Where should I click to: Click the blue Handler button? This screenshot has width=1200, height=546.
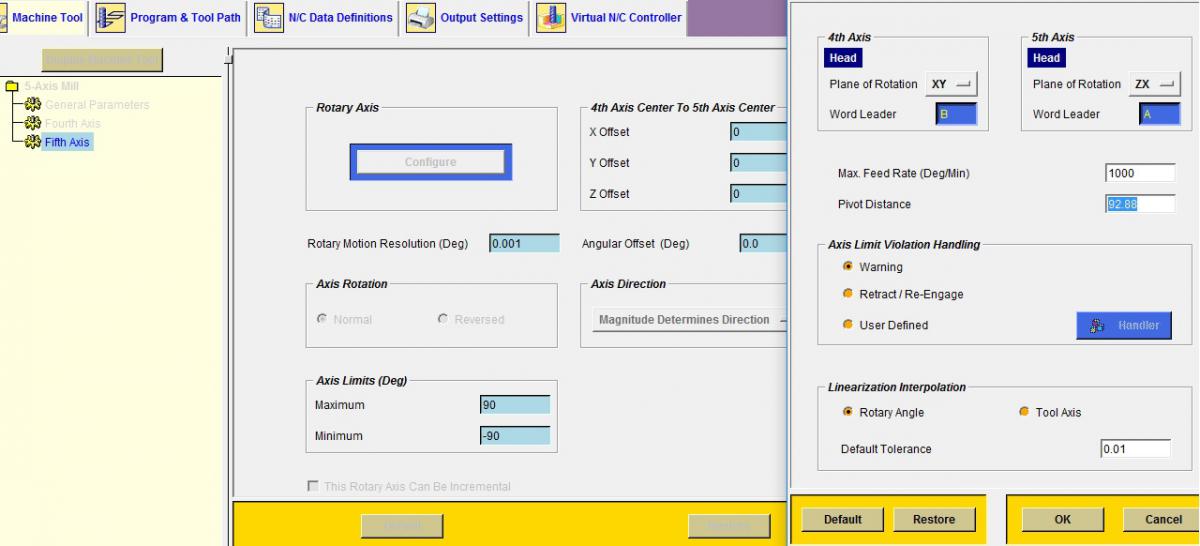click(1123, 325)
